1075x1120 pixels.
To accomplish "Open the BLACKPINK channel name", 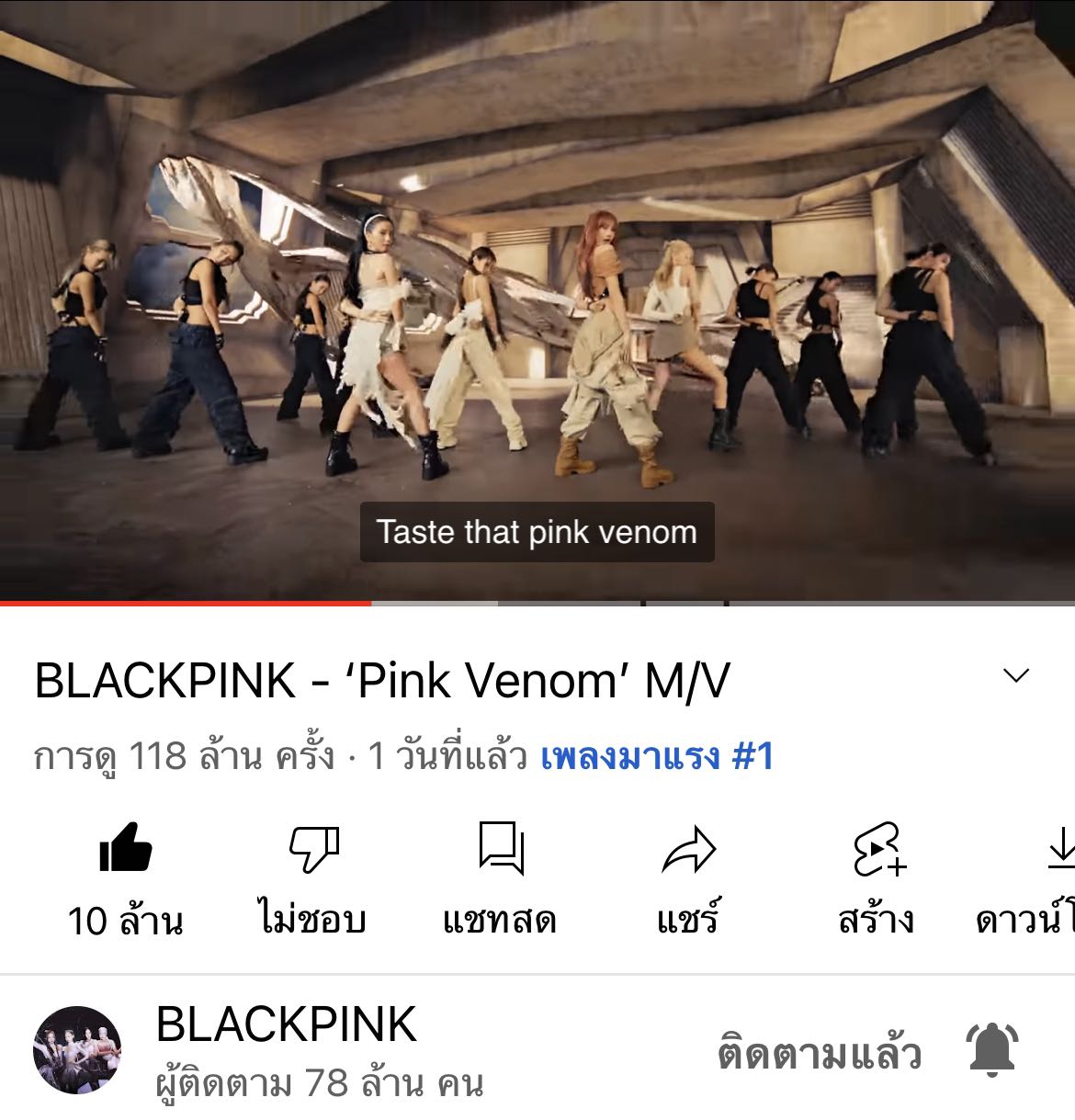I will (x=287, y=1024).
